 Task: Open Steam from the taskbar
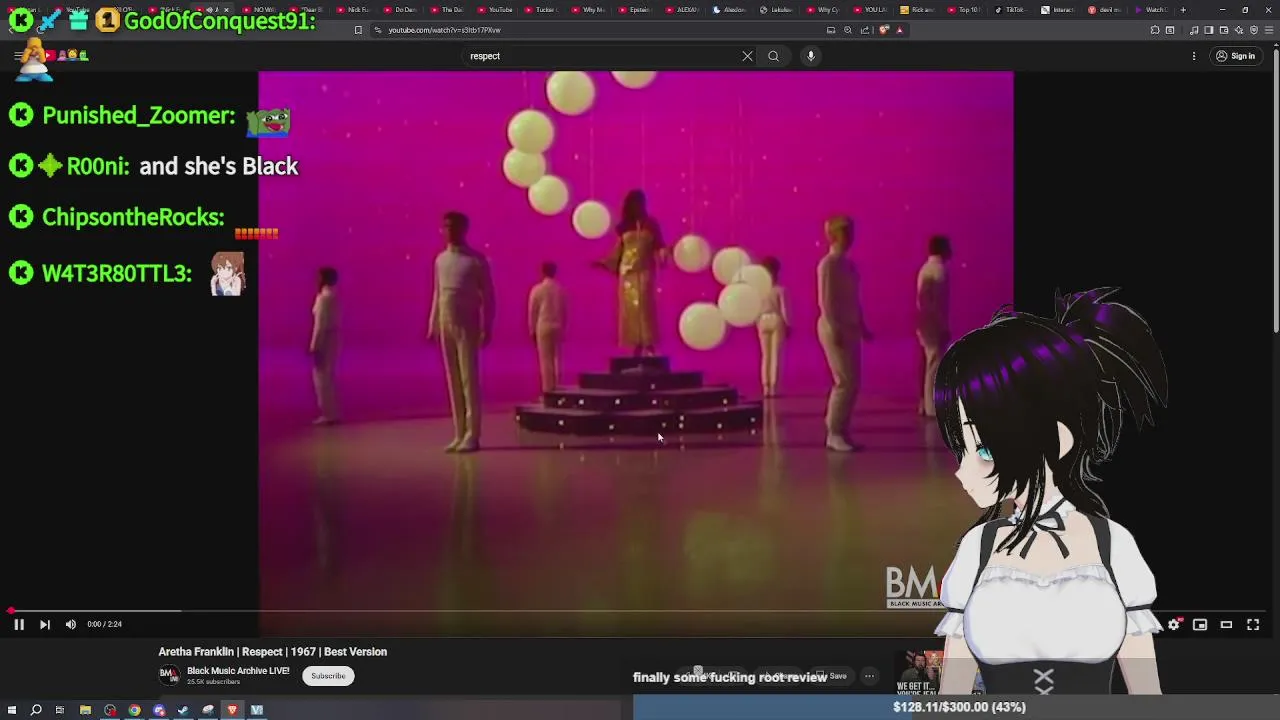pos(183,710)
